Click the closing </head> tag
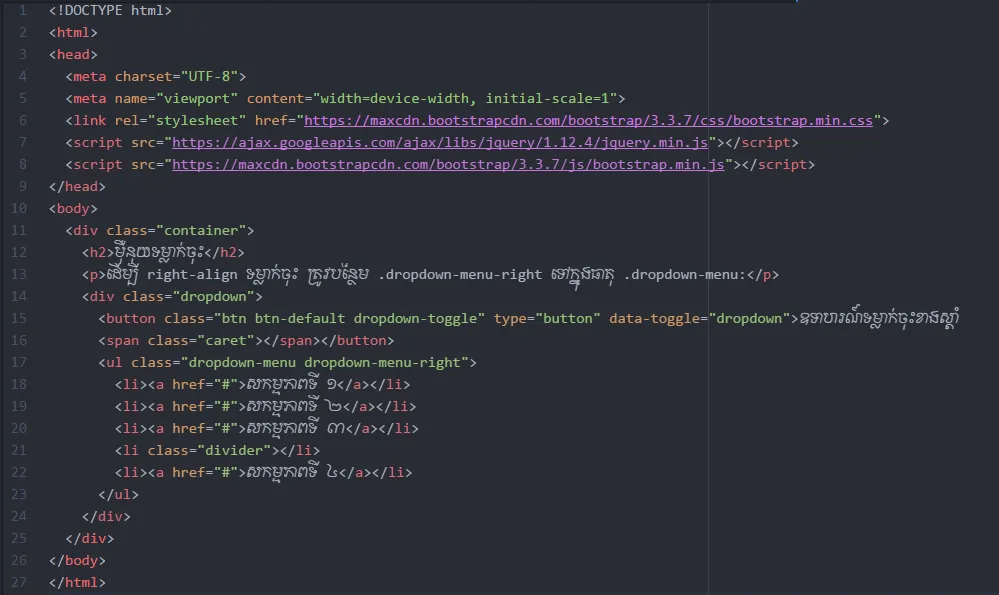 (x=77, y=187)
